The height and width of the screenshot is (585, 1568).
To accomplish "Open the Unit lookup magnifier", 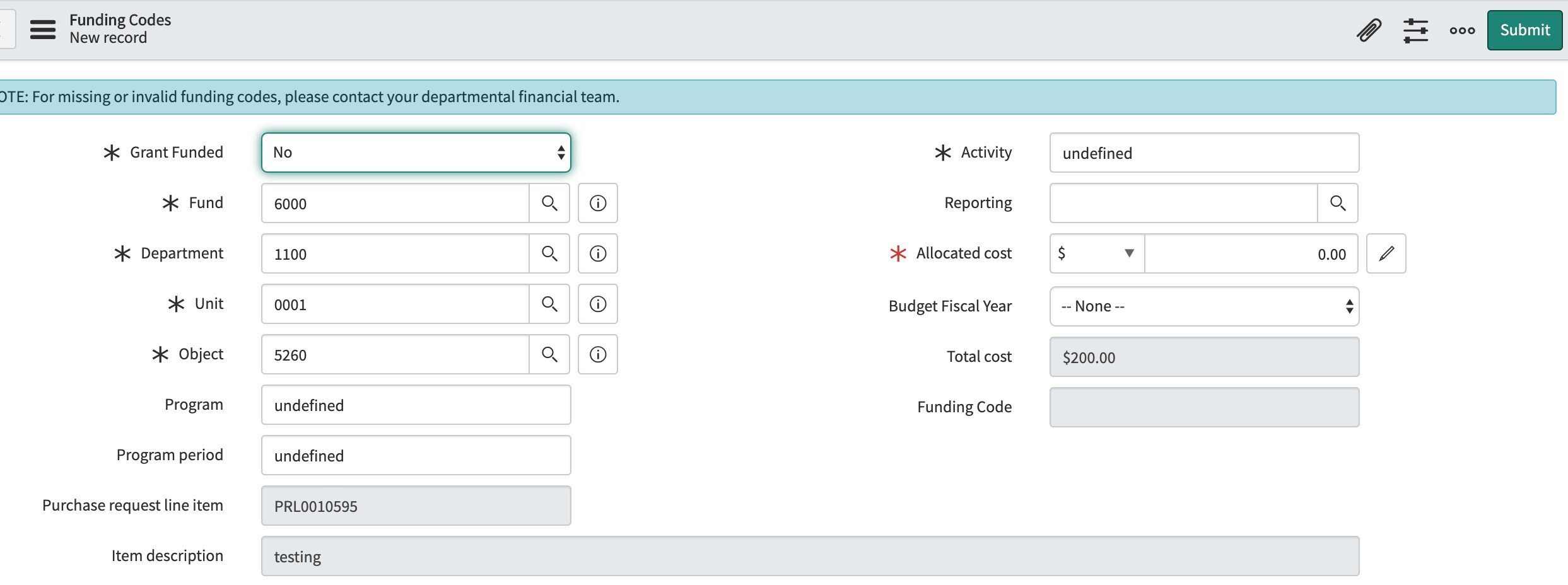I will tap(549, 303).
